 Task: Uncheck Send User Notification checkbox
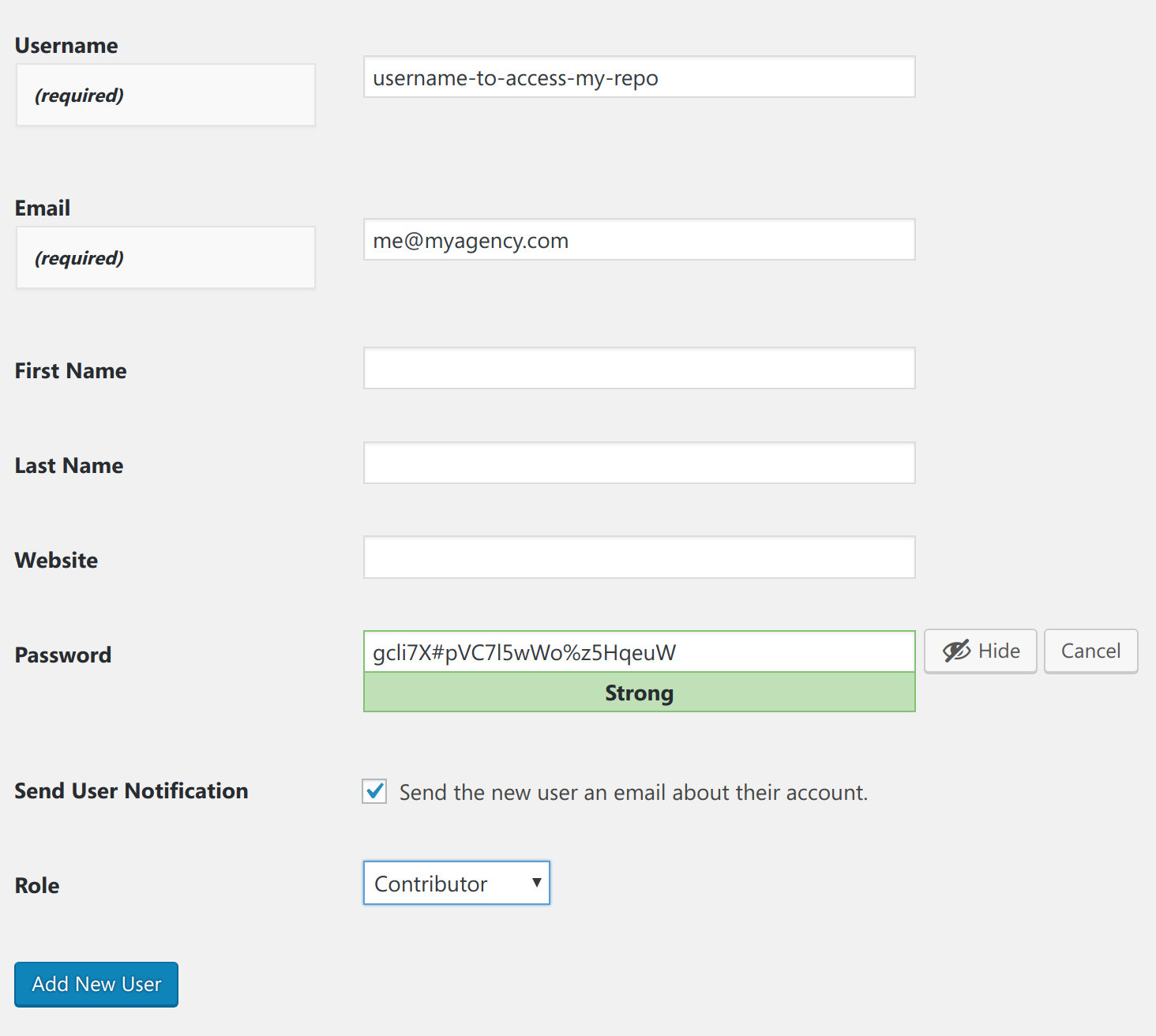click(374, 791)
